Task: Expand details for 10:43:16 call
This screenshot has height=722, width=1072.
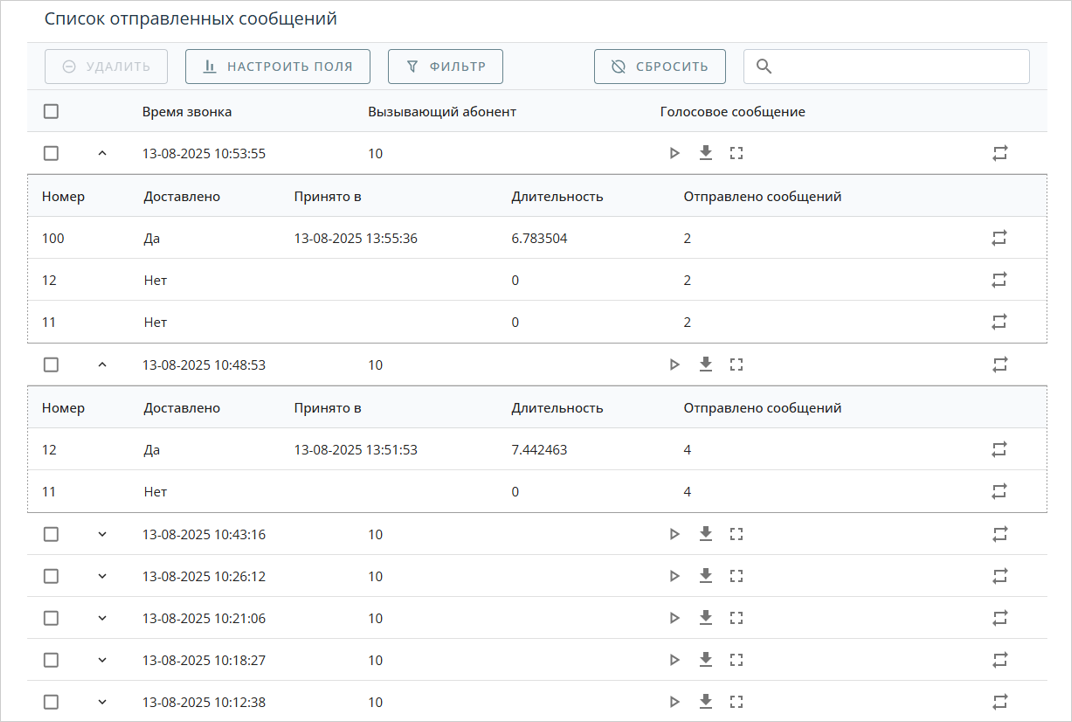Action: tap(101, 535)
